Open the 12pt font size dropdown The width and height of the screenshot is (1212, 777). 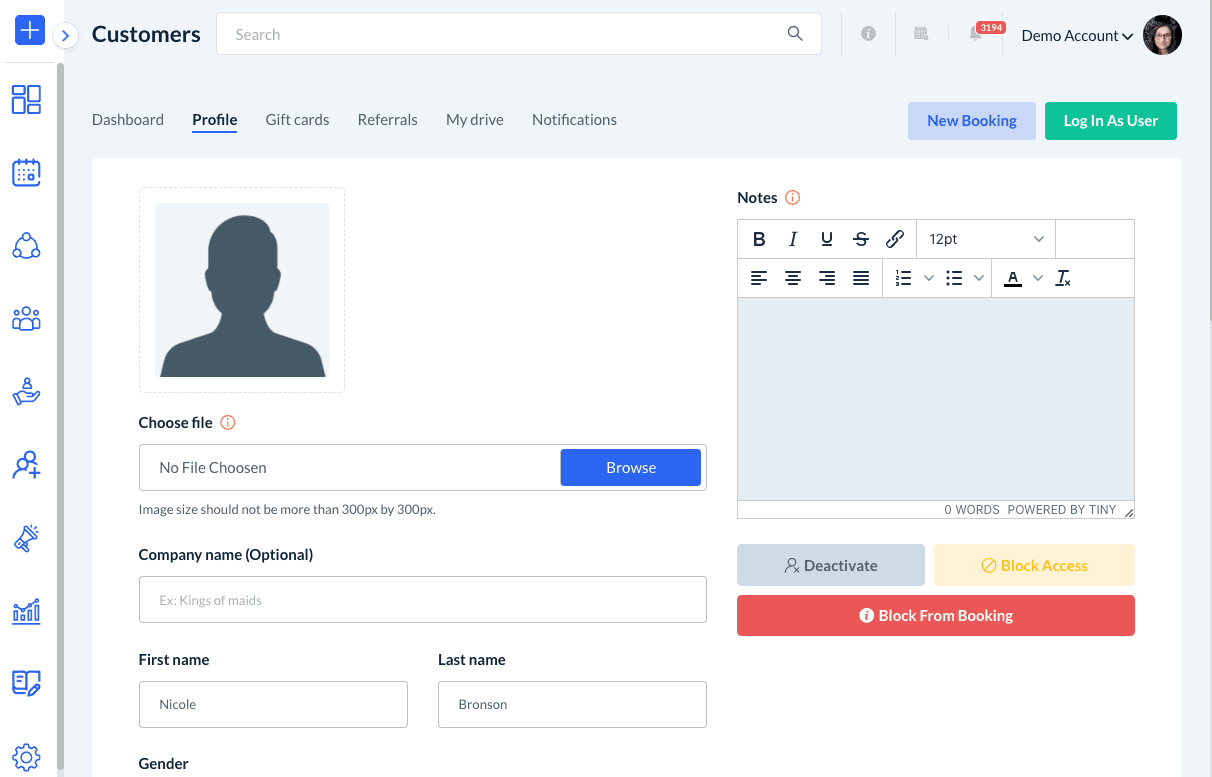(986, 239)
